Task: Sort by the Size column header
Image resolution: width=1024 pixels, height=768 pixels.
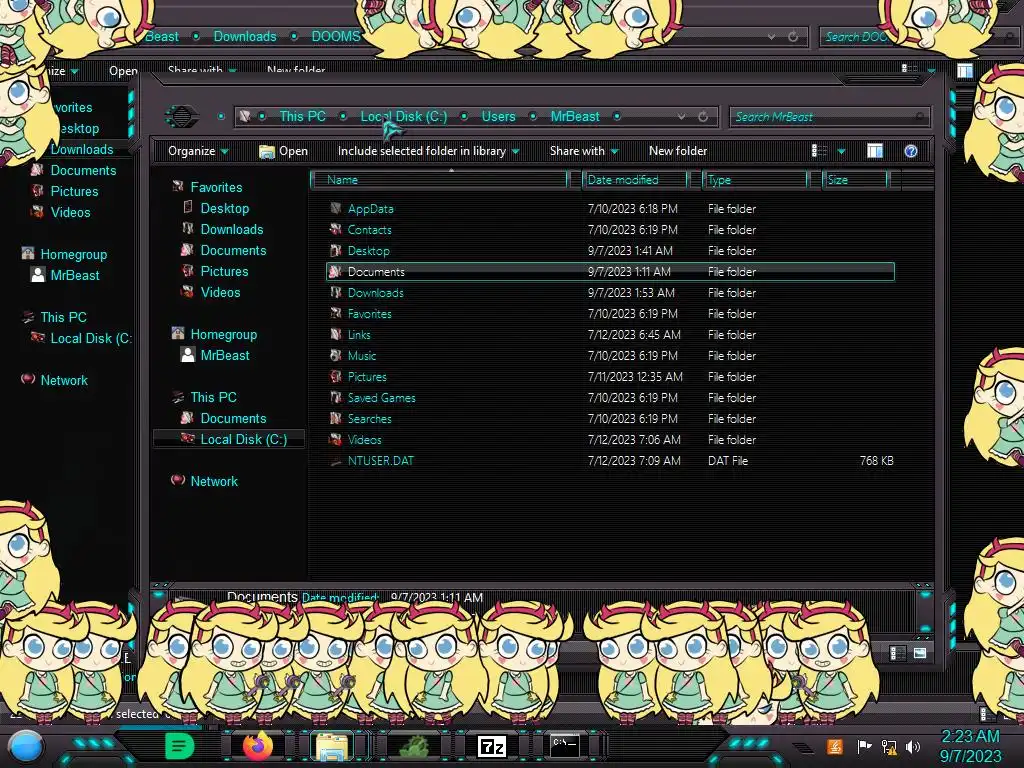Action: [x=855, y=180]
